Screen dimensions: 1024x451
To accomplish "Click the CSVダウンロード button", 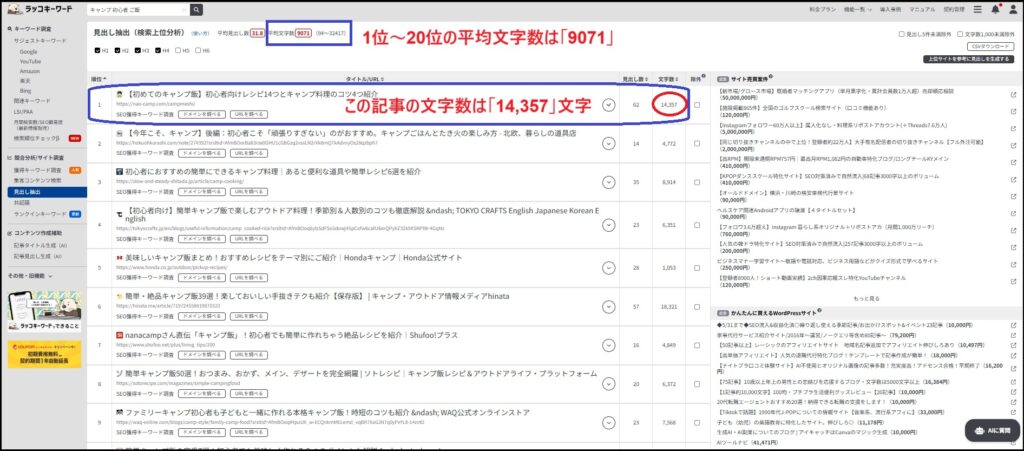I will pyautogui.click(x=990, y=46).
